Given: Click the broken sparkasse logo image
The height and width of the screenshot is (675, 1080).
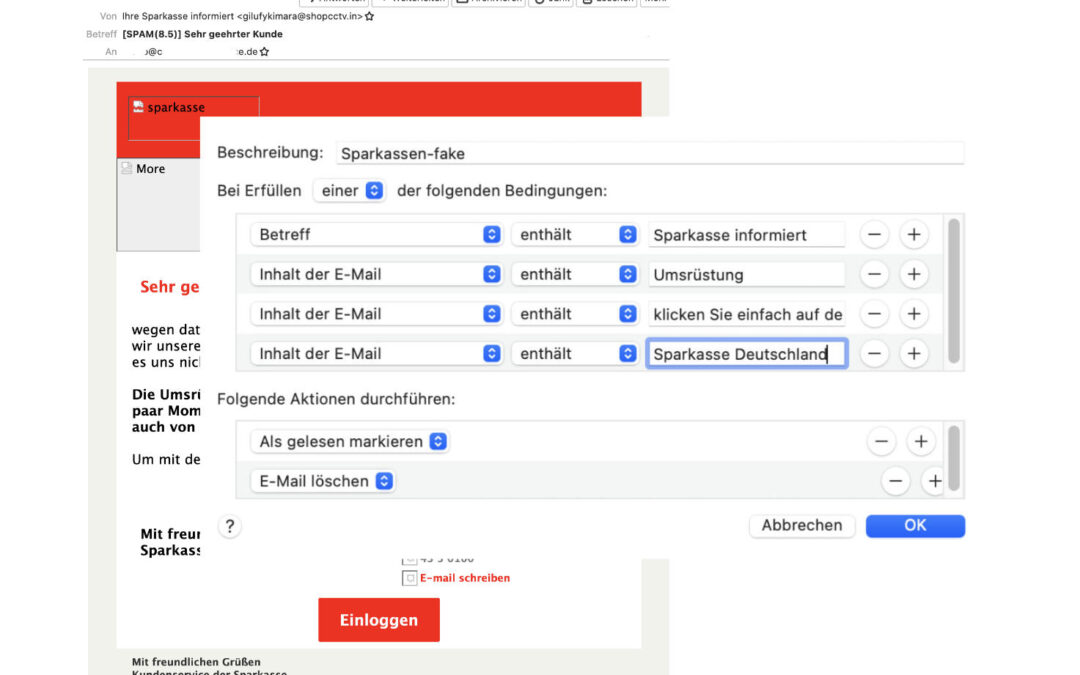Looking at the screenshot, I should point(194,118).
